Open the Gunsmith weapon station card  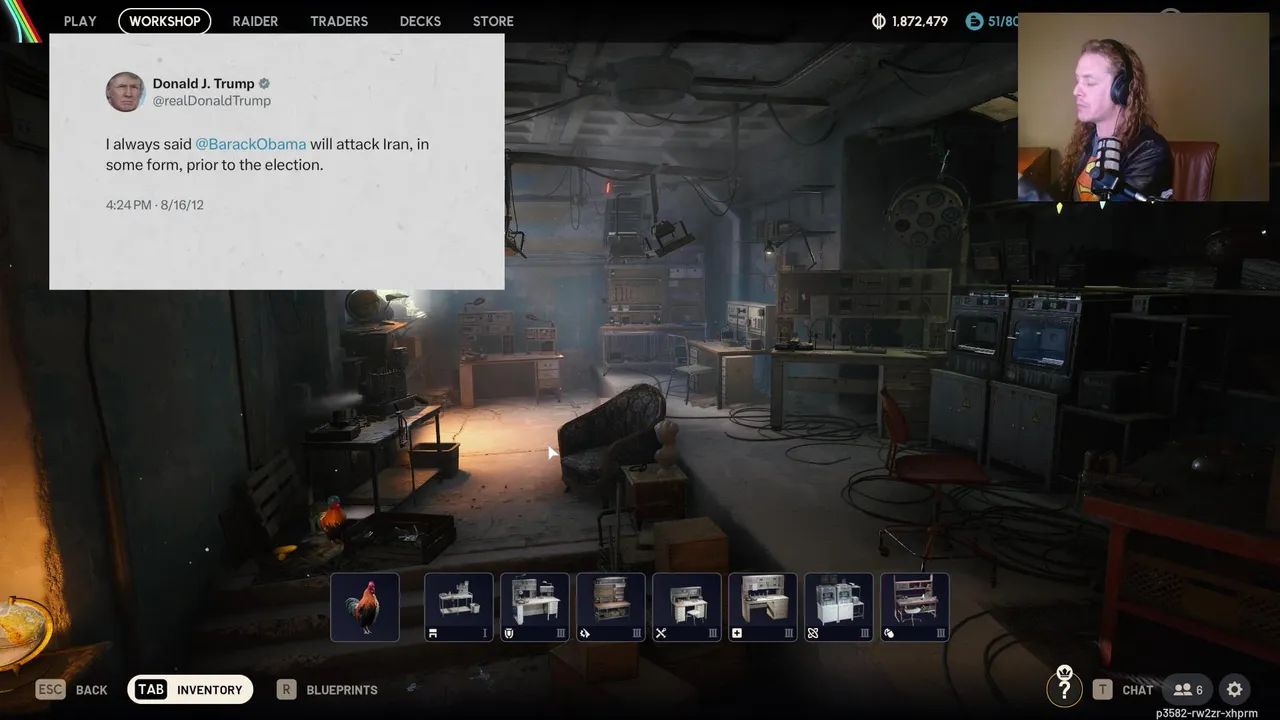pyautogui.click(x=611, y=607)
